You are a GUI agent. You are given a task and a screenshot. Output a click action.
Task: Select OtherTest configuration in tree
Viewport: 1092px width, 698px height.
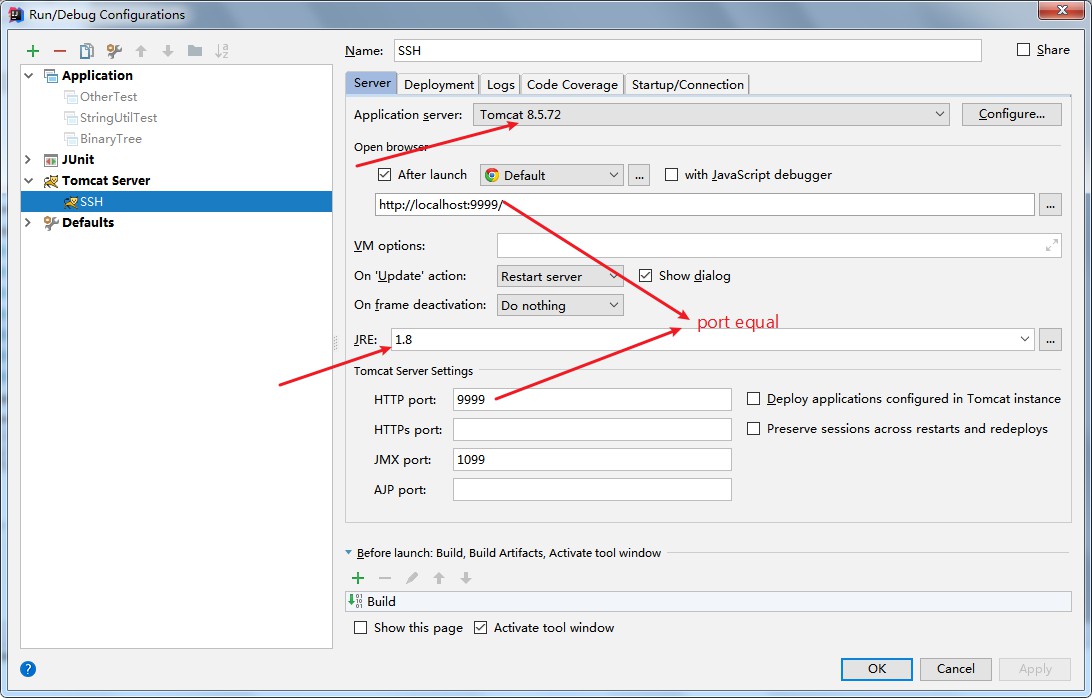(108, 97)
